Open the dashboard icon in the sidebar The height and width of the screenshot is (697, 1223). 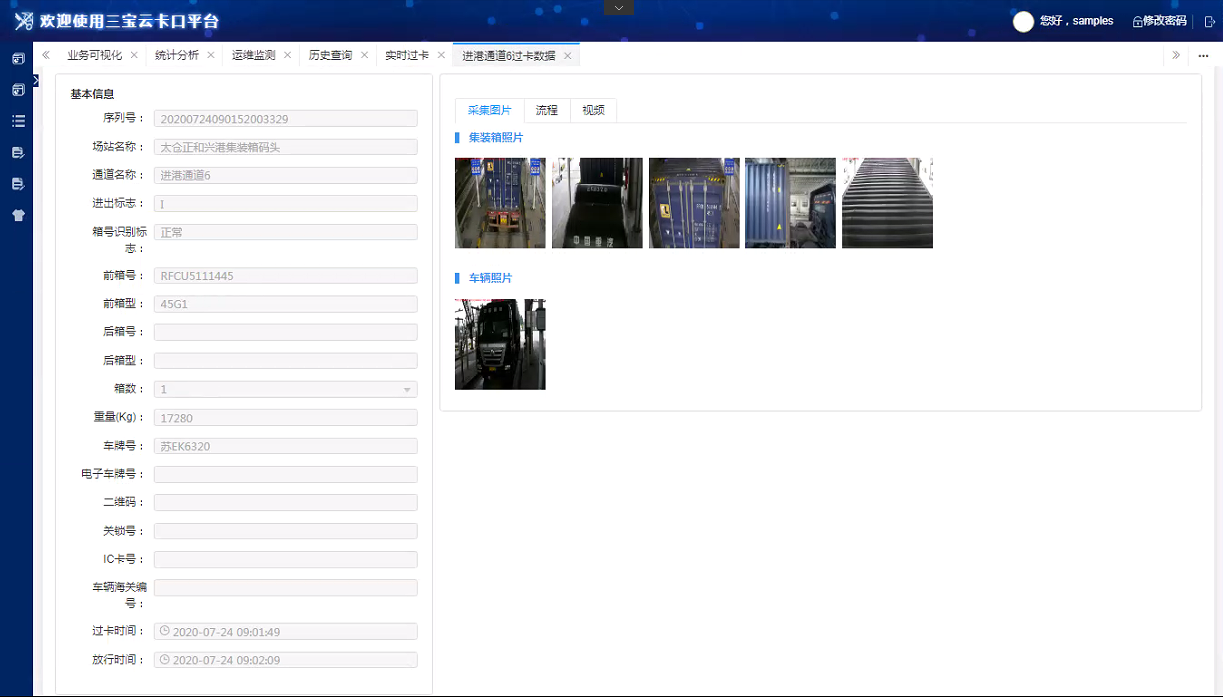[17, 60]
